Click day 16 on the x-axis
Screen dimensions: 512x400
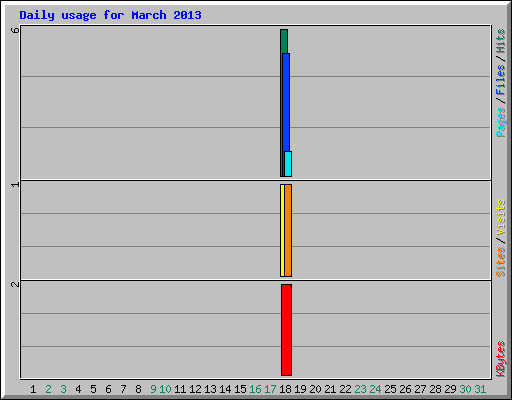[255, 389]
